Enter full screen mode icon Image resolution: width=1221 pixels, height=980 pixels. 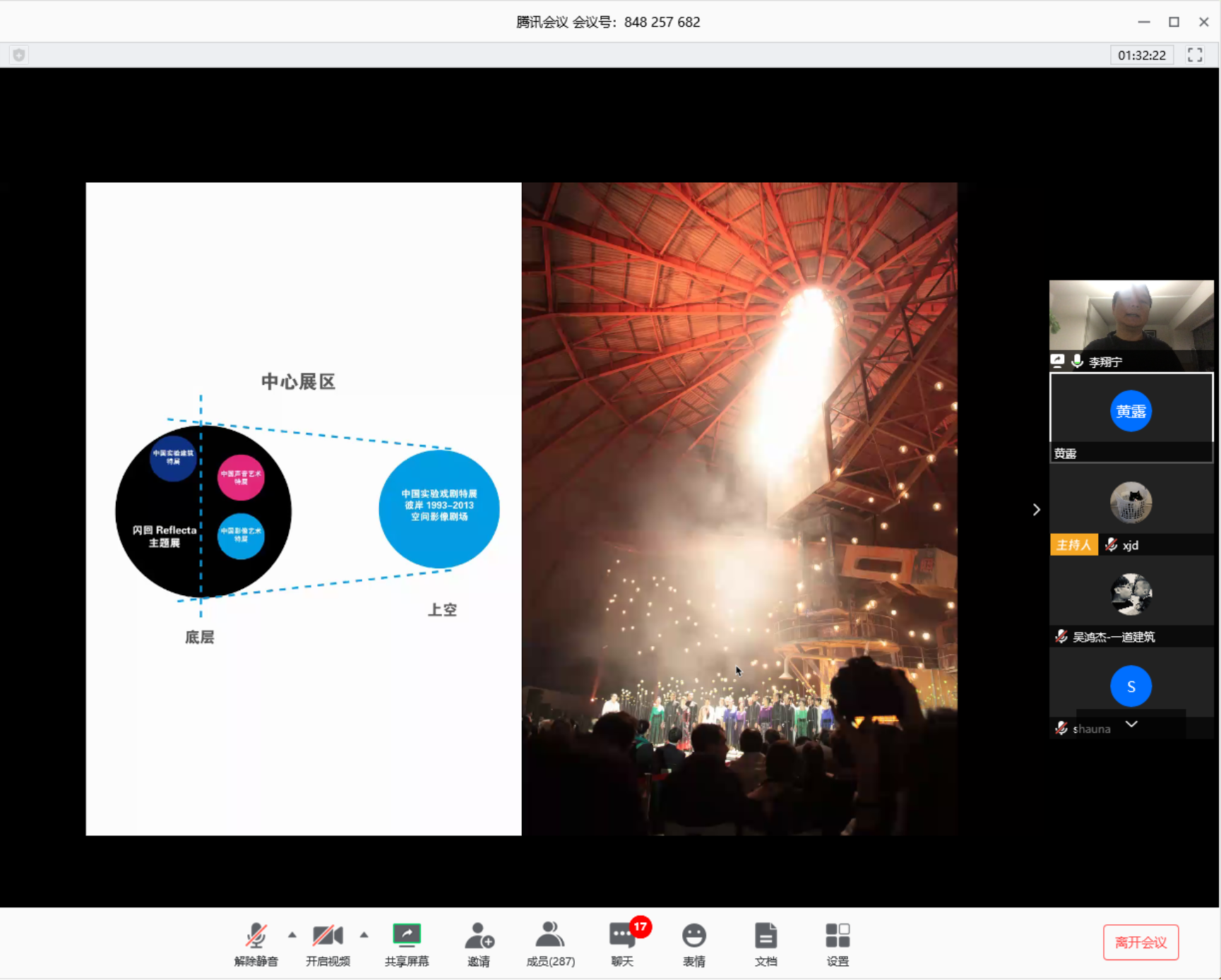pos(1195,55)
